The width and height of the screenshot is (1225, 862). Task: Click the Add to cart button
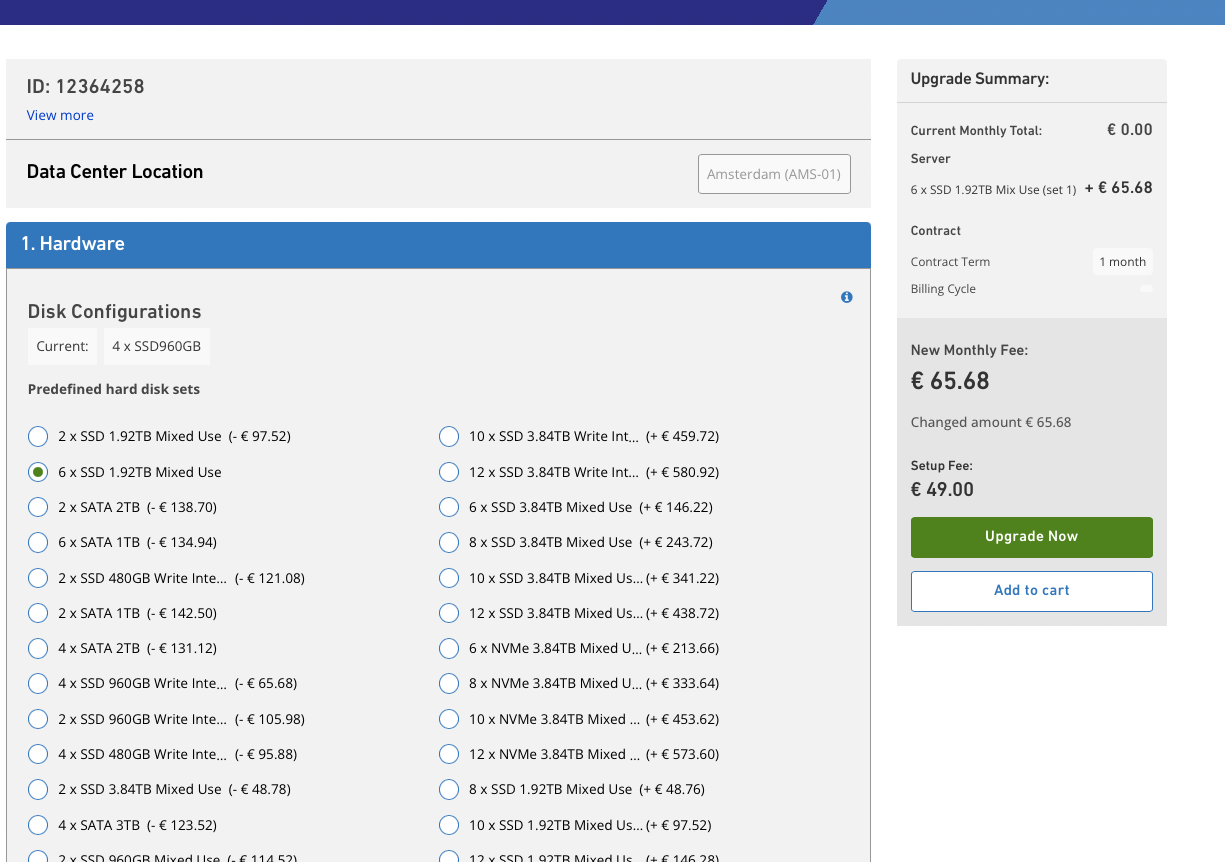[x=1031, y=591]
